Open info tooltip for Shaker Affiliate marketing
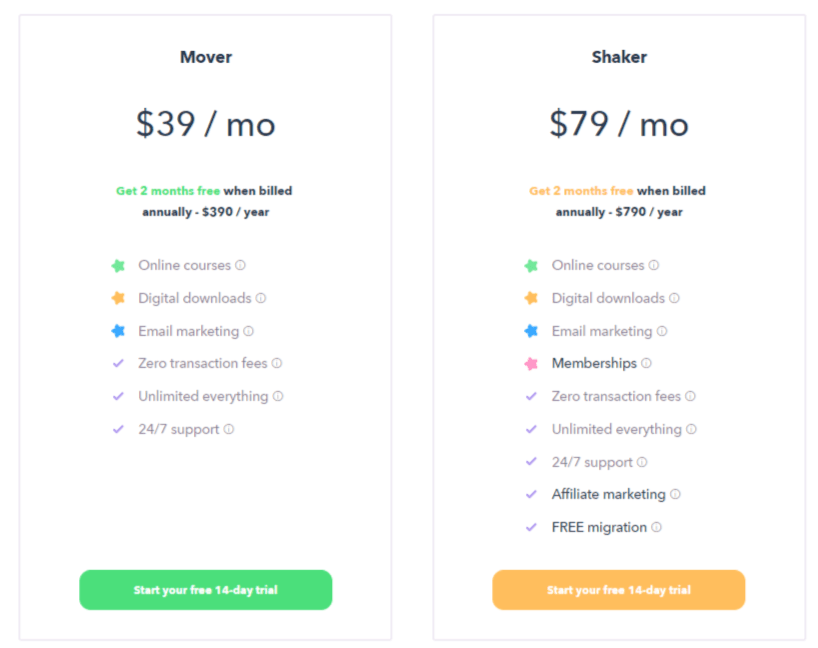The width and height of the screenshot is (818, 648). click(x=675, y=494)
